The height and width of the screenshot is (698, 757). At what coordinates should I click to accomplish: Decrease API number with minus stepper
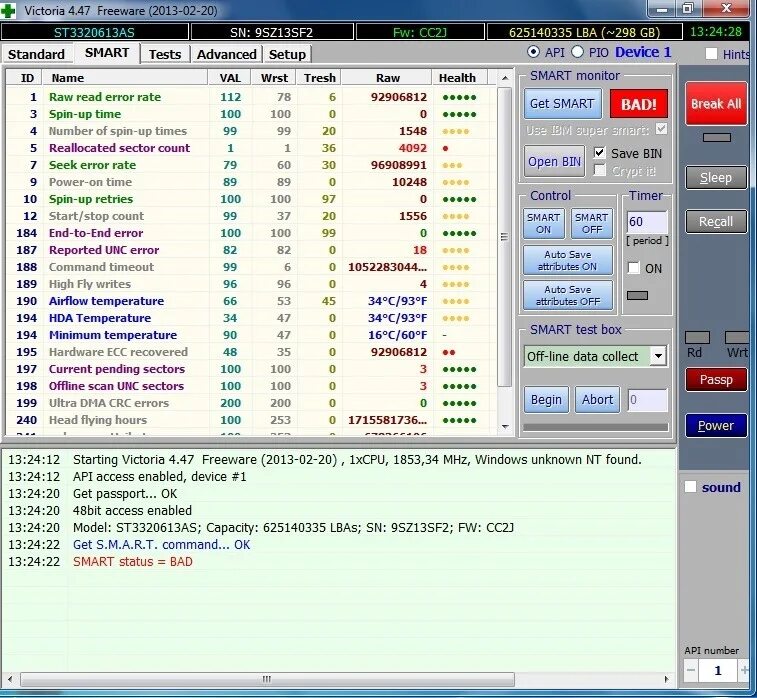(x=691, y=670)
